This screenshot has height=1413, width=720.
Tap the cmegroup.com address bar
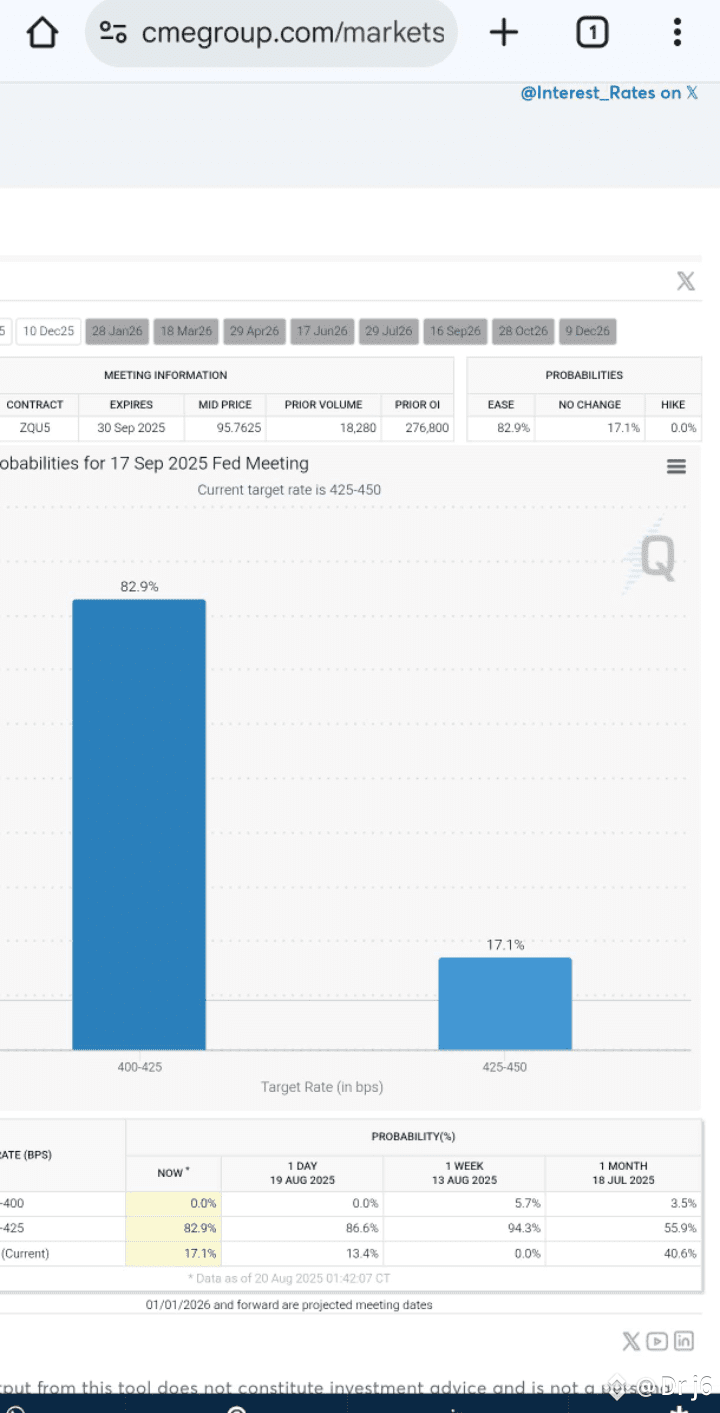click(x=272, y=33)
